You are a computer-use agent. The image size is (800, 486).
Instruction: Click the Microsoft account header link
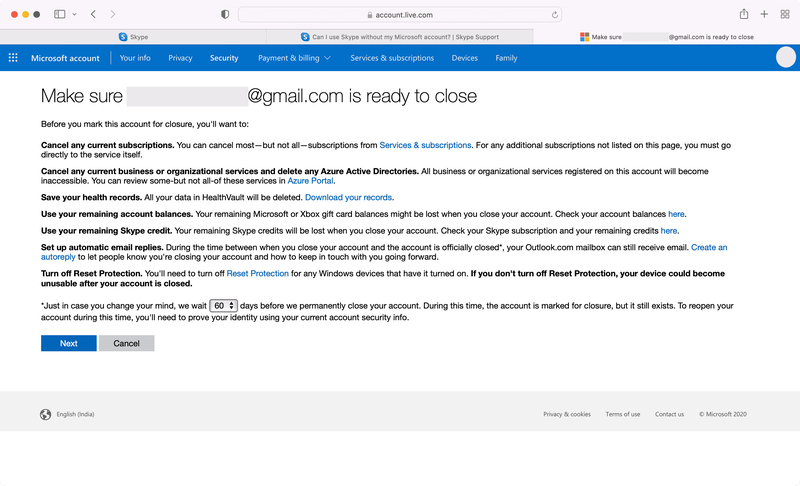point(65,58)
